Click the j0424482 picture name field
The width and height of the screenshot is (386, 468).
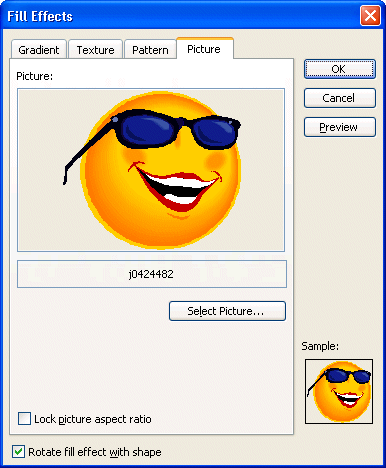tap(152, 274)
